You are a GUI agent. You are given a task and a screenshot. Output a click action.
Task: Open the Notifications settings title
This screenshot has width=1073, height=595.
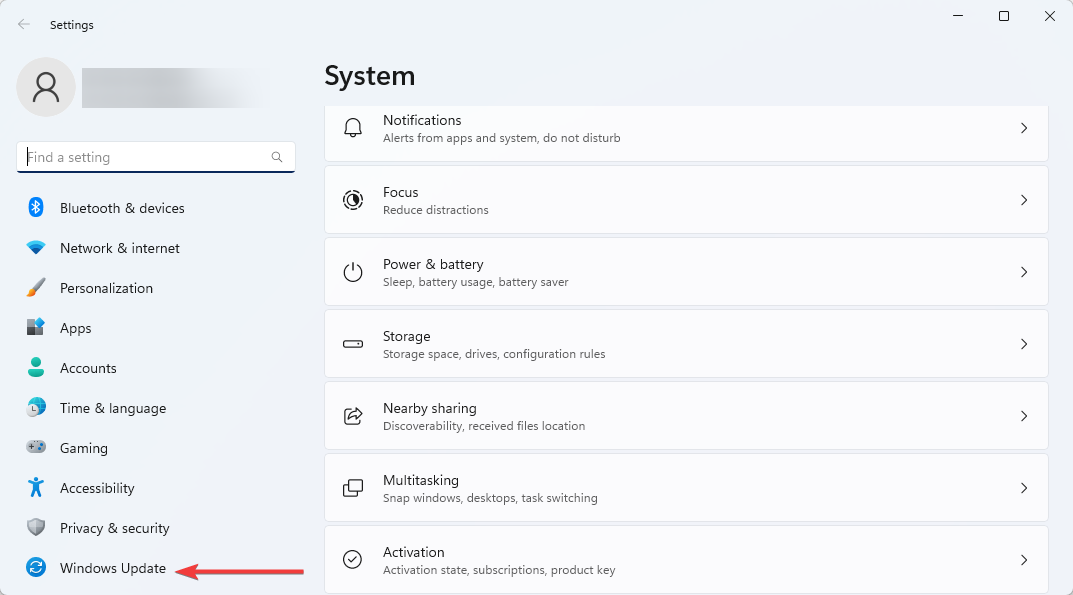click(422, 120)
